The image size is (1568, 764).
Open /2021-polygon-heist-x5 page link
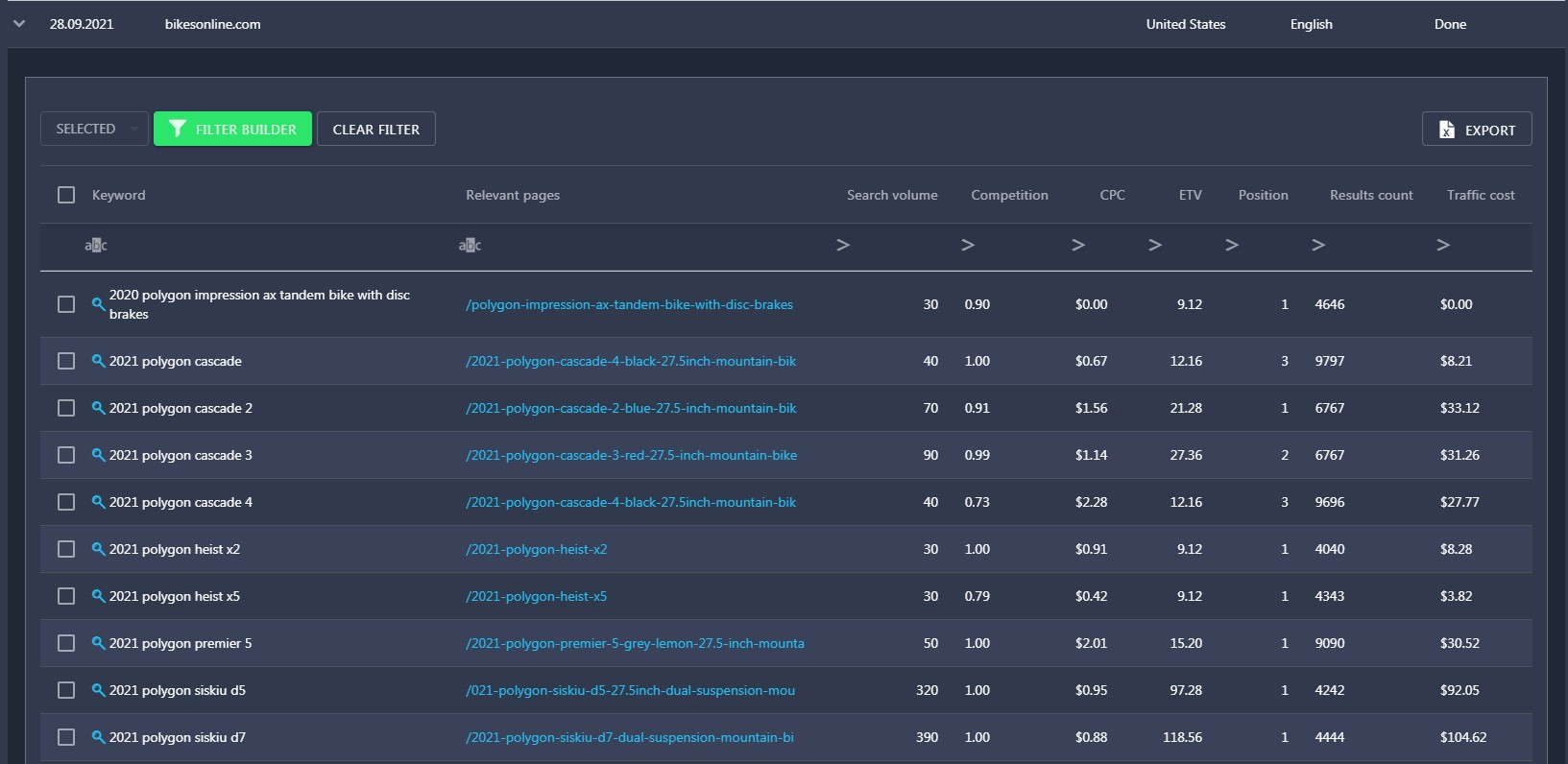(537, 596)
